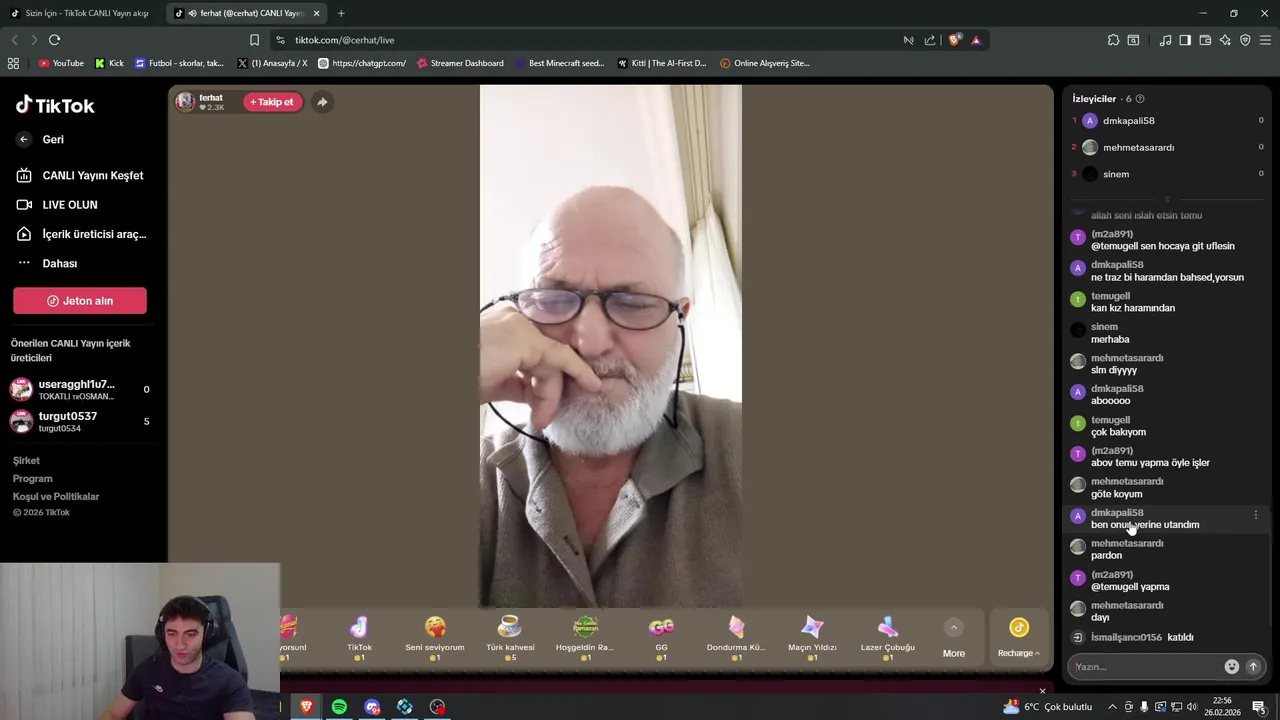1280x720 pixels.
Task: Send the TikTok gift
Action: tap(359, 638)
